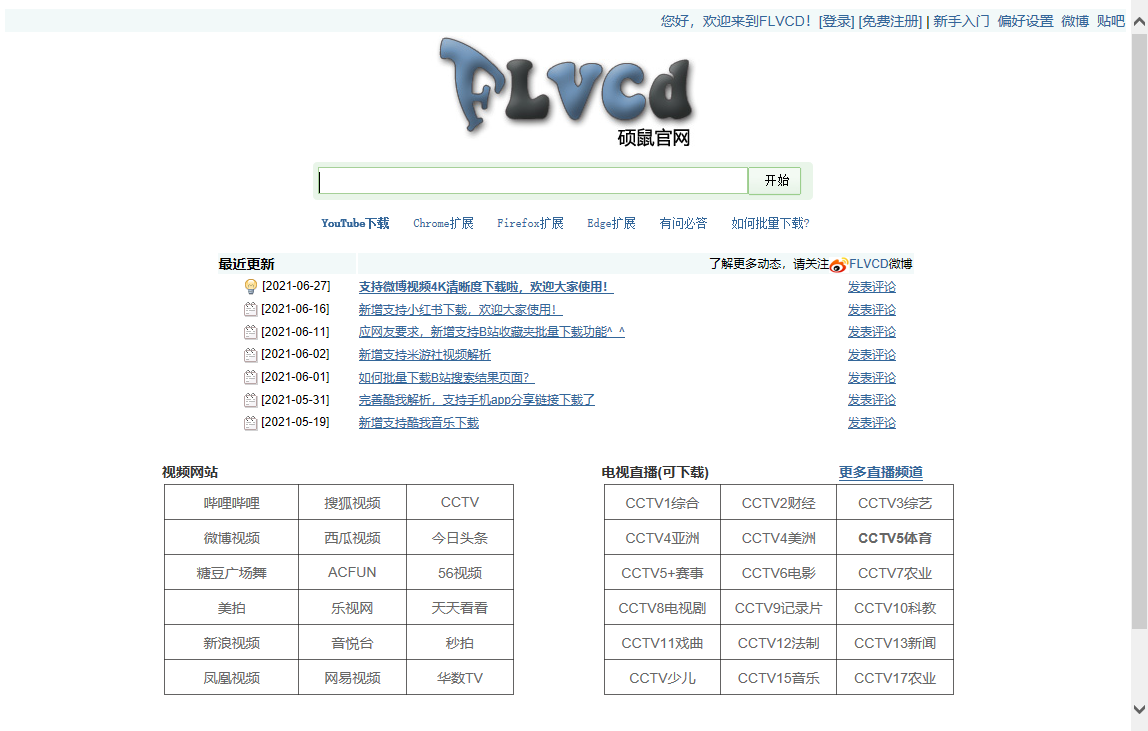This screenshot has width=1148, height=731.
Task: Open the 新手入门 guide link
Action: pos(961,21)
